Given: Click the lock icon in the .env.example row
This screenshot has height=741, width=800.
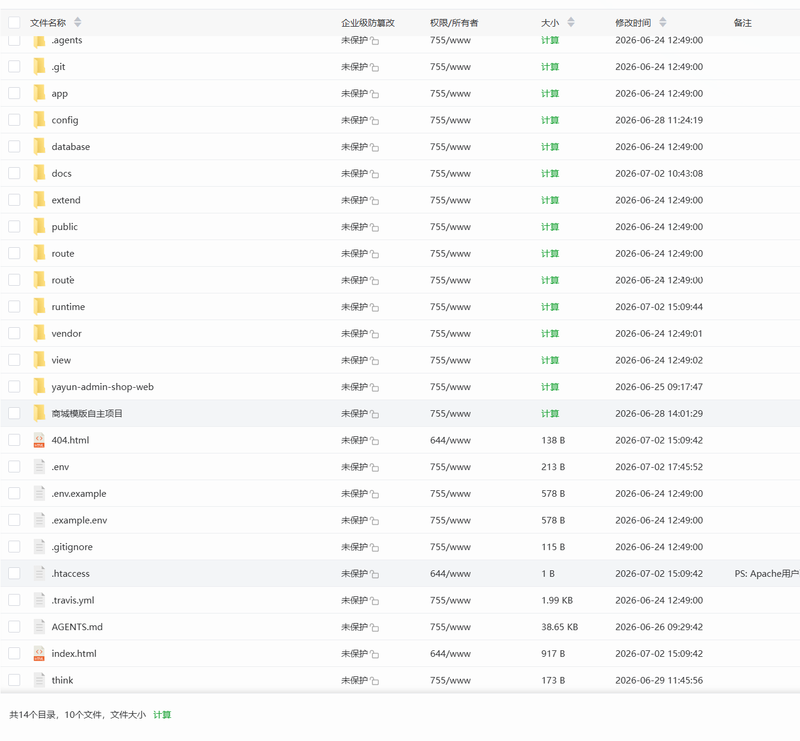Looking at the screenshot, I should click(x=374, y=494).
